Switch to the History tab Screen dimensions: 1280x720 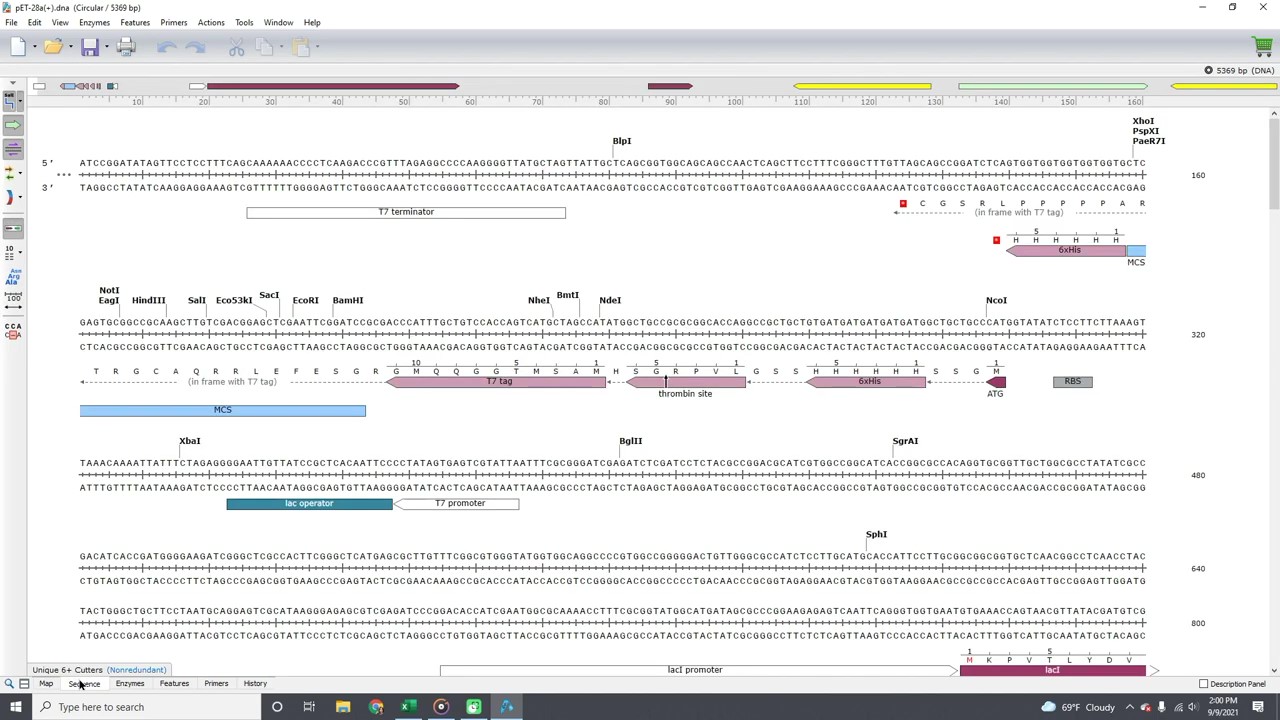[x=255, y=684]
